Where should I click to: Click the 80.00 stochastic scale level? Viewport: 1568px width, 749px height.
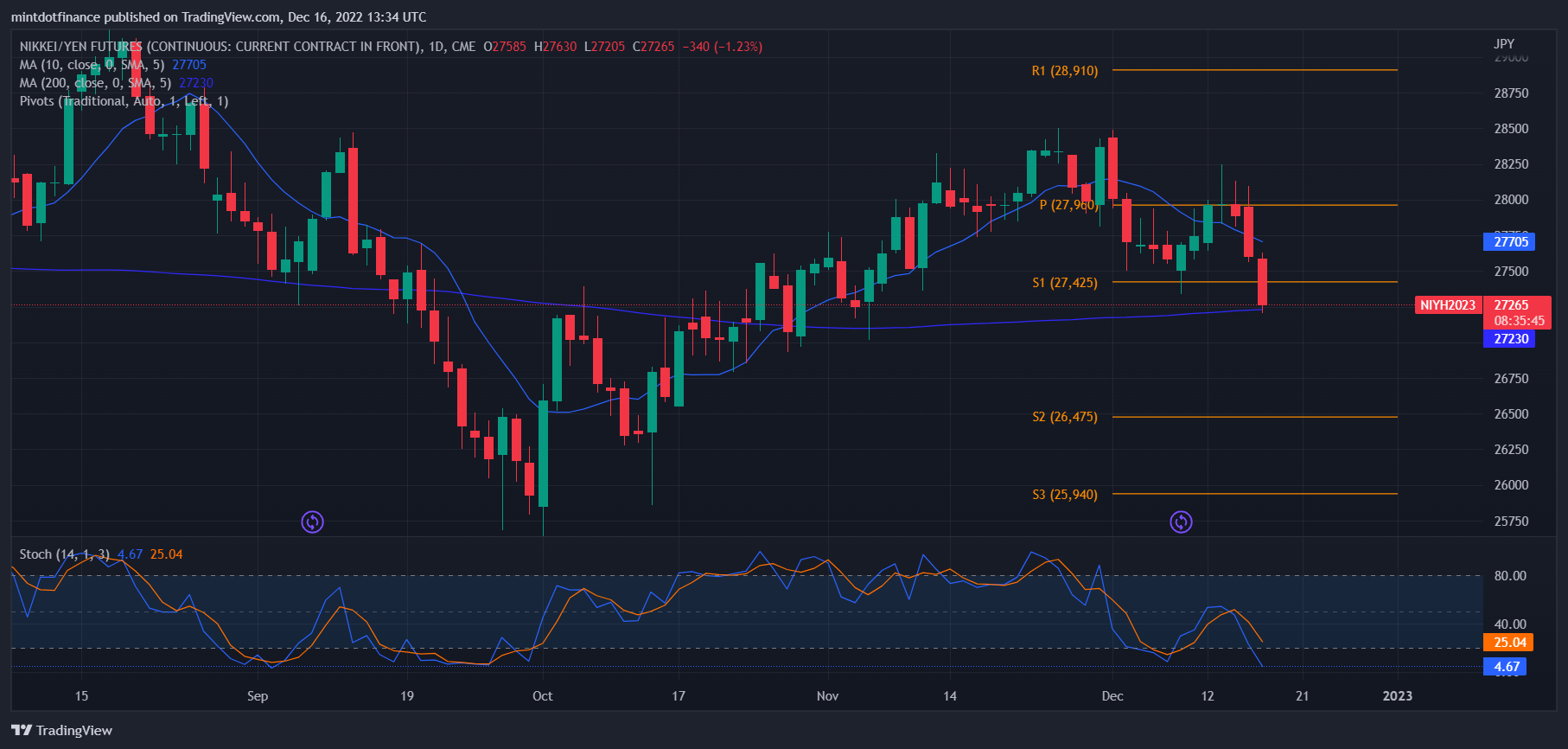1510,576
